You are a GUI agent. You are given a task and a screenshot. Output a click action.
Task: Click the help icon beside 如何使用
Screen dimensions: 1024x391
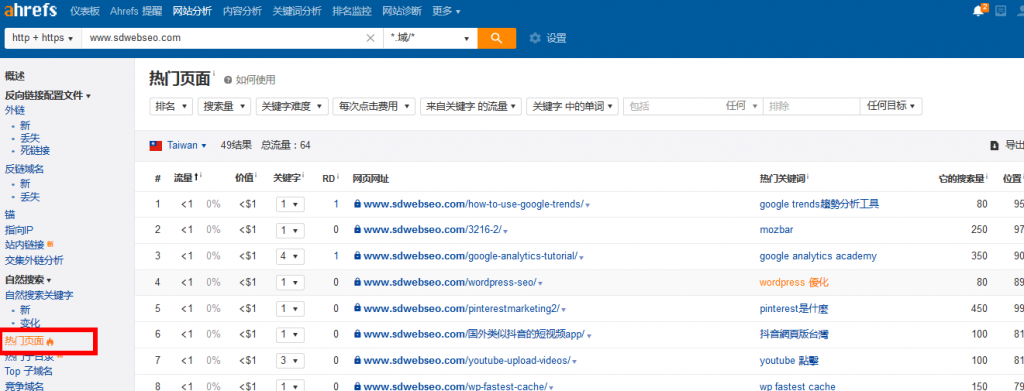point(228,80)
